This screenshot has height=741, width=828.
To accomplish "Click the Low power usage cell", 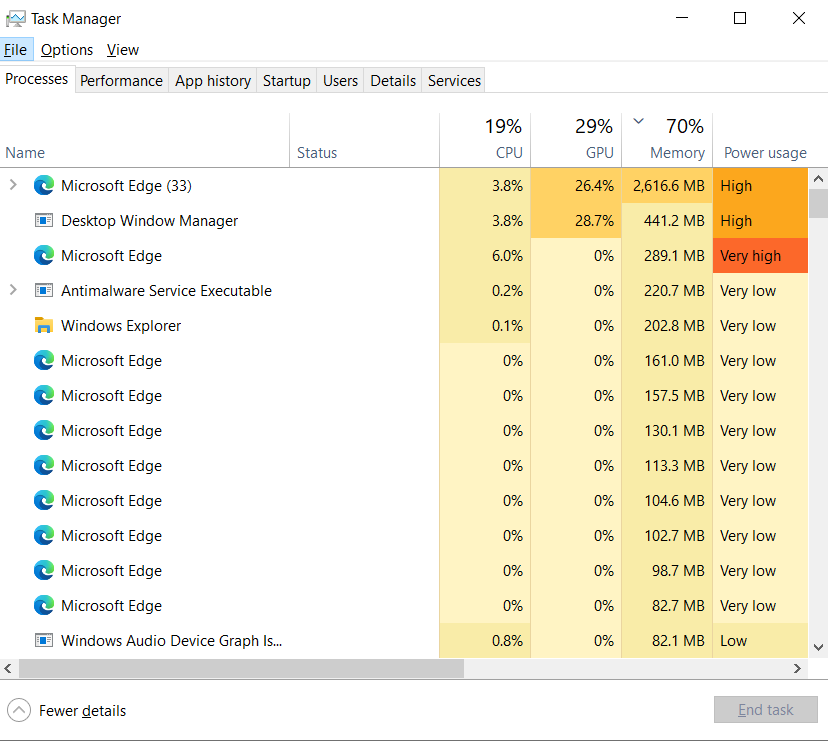I will tap(760, 641).
